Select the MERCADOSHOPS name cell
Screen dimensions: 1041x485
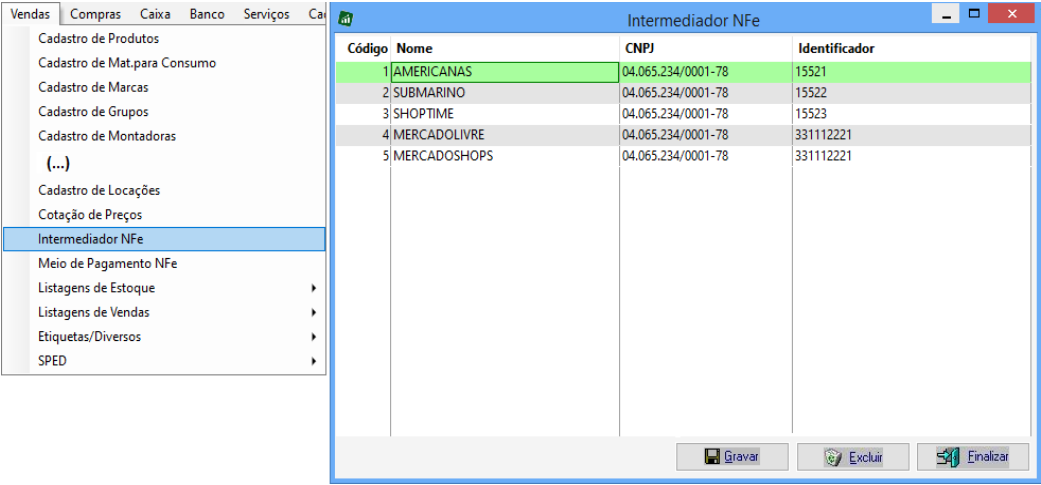pyautogui.click(x=505, y=157)
